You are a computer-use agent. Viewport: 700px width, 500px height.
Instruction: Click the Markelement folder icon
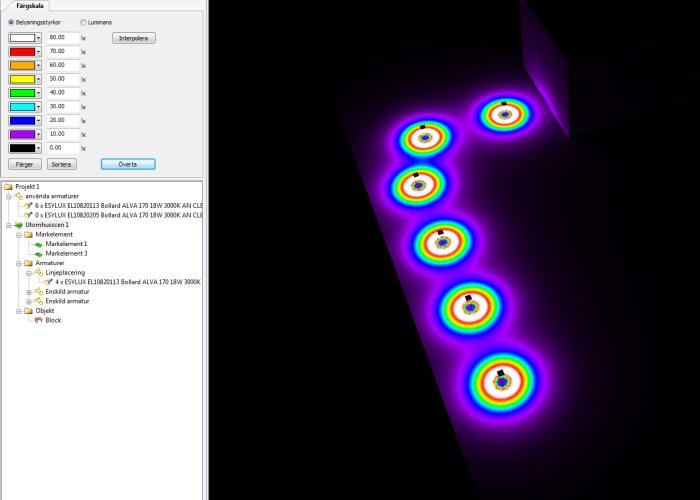[x=29, y=234]
